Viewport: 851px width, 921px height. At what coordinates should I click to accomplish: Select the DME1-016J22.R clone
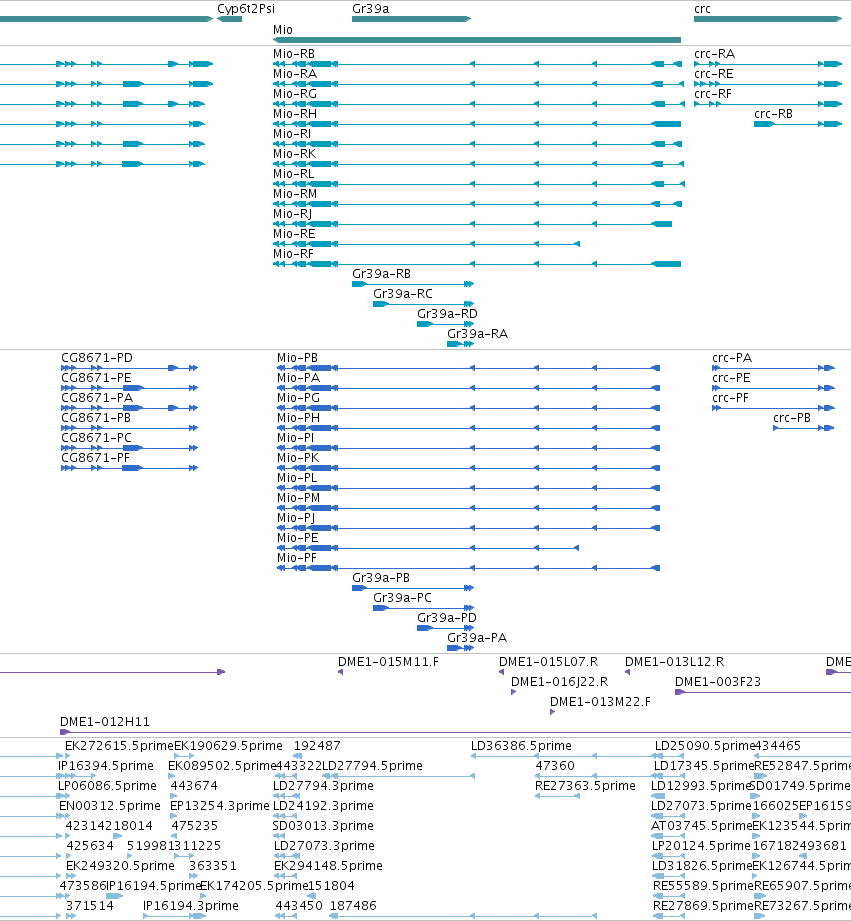coord(559,682)
